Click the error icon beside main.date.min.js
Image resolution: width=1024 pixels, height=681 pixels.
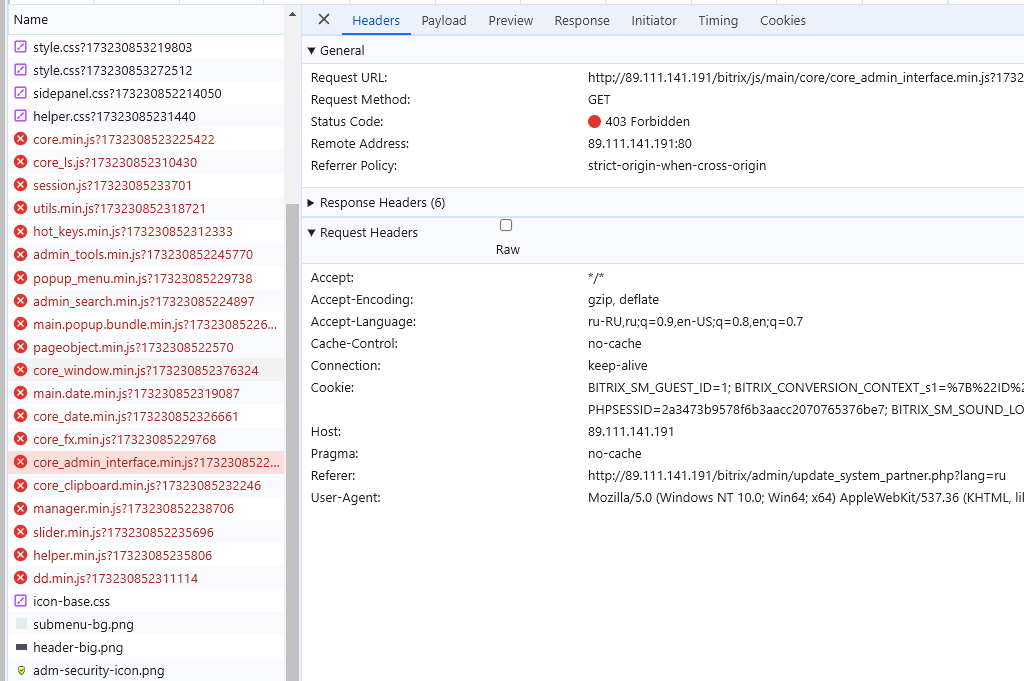(x=21, y=393)
